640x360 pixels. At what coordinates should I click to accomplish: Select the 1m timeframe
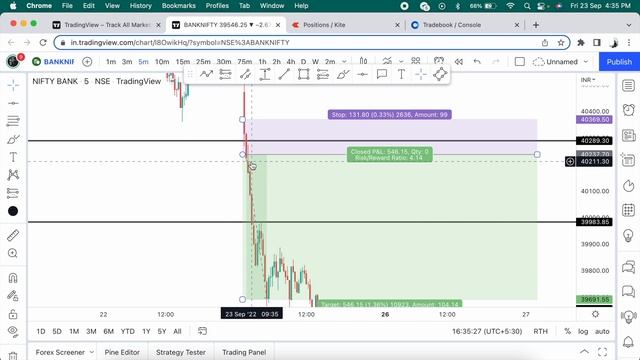pyautogui.click(x=111, y=62)
